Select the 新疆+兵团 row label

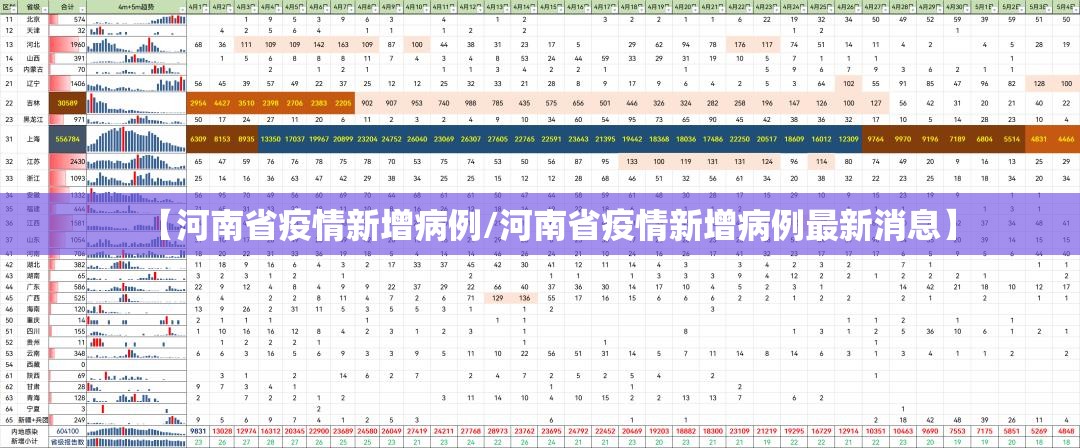tap(34, 420)
